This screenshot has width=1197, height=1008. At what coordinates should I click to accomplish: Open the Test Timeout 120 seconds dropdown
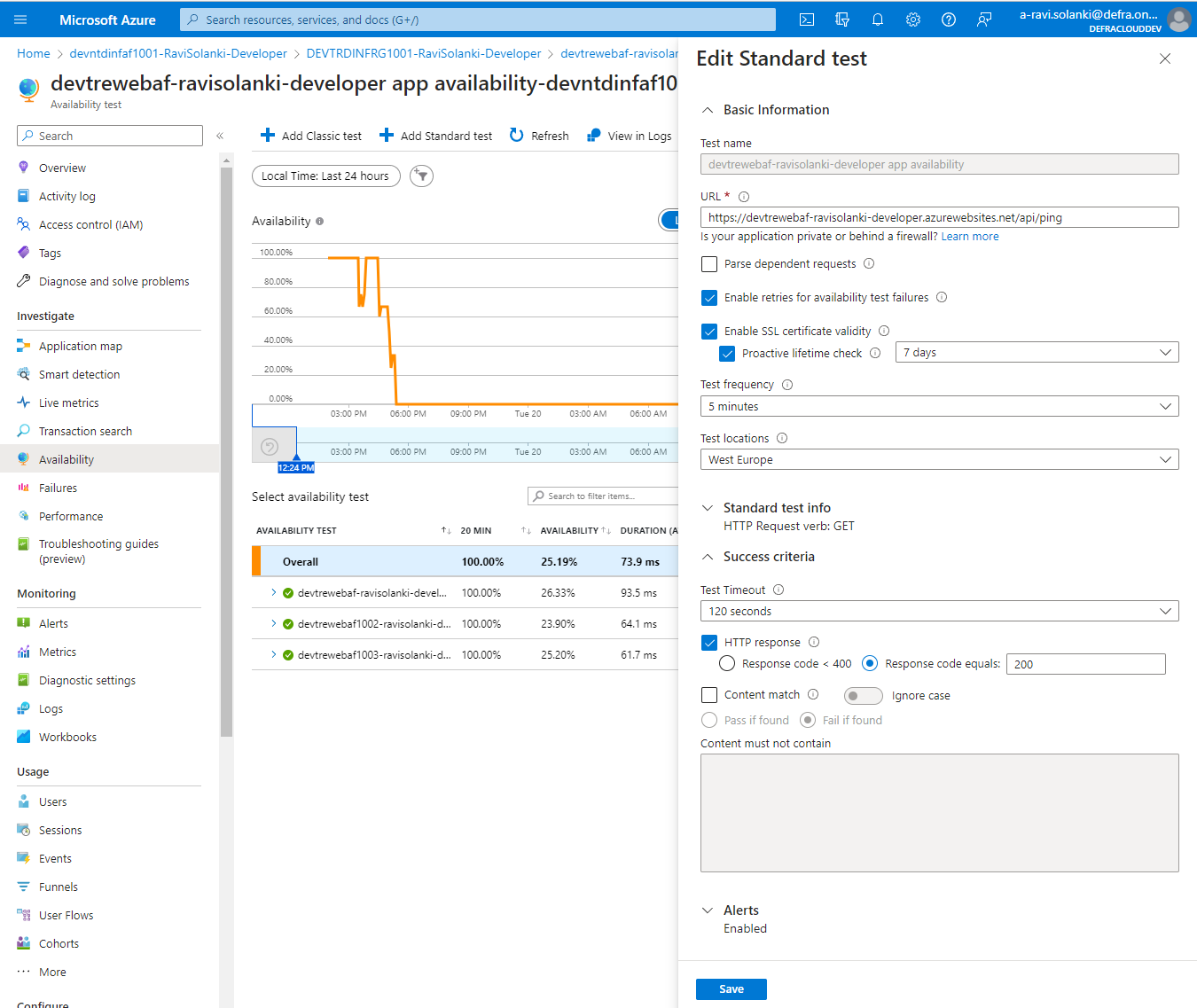(x=940, y=611)
